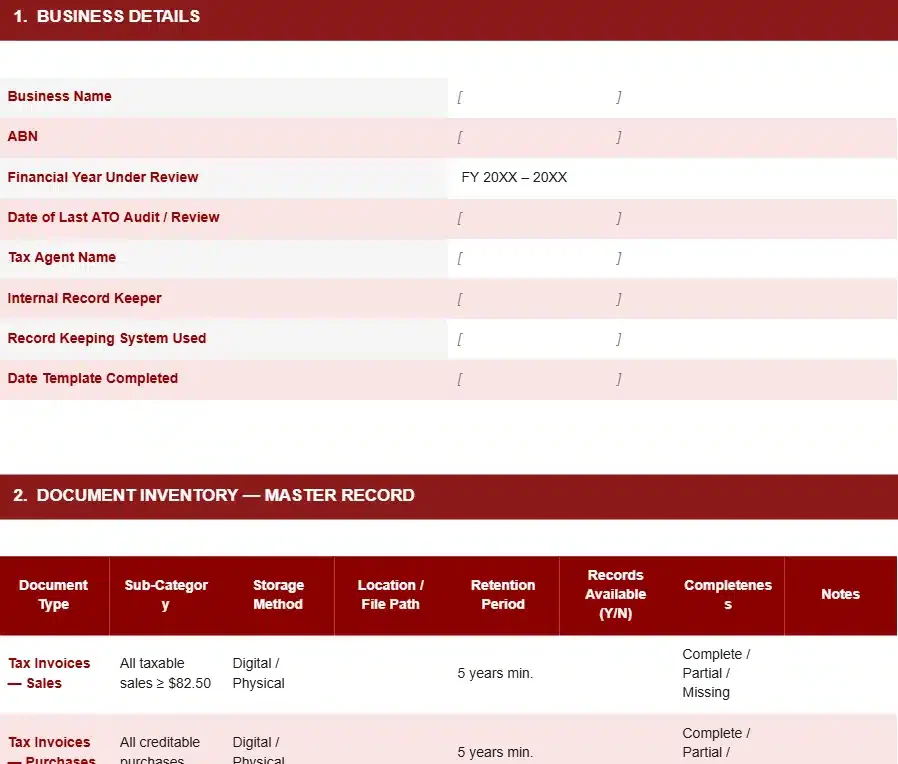Click the Records Available cell in Sales row
898x764 pixels.
(616, 674)
